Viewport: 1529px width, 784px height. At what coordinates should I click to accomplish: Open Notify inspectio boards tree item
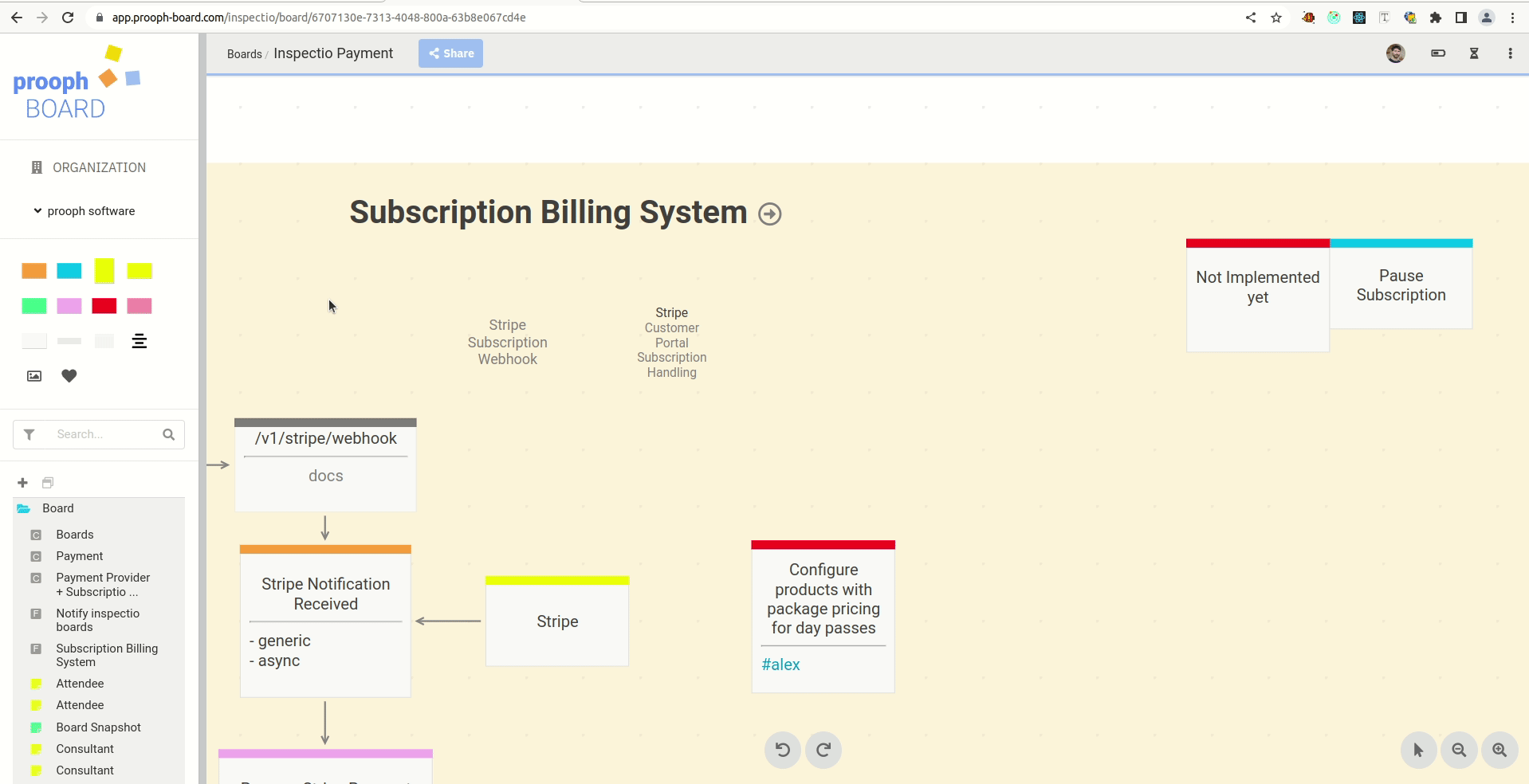(x=99, y=620)
